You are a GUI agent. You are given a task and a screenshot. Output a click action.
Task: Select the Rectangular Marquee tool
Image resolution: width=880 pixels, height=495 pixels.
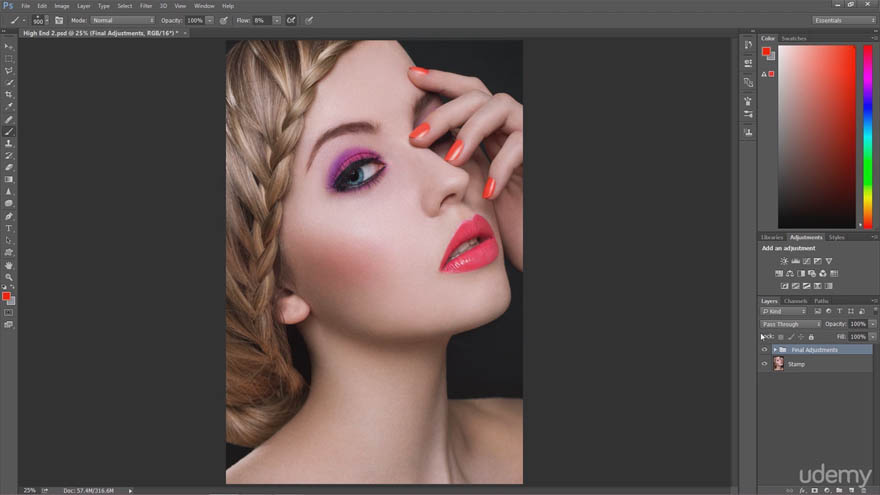[8, 58]
